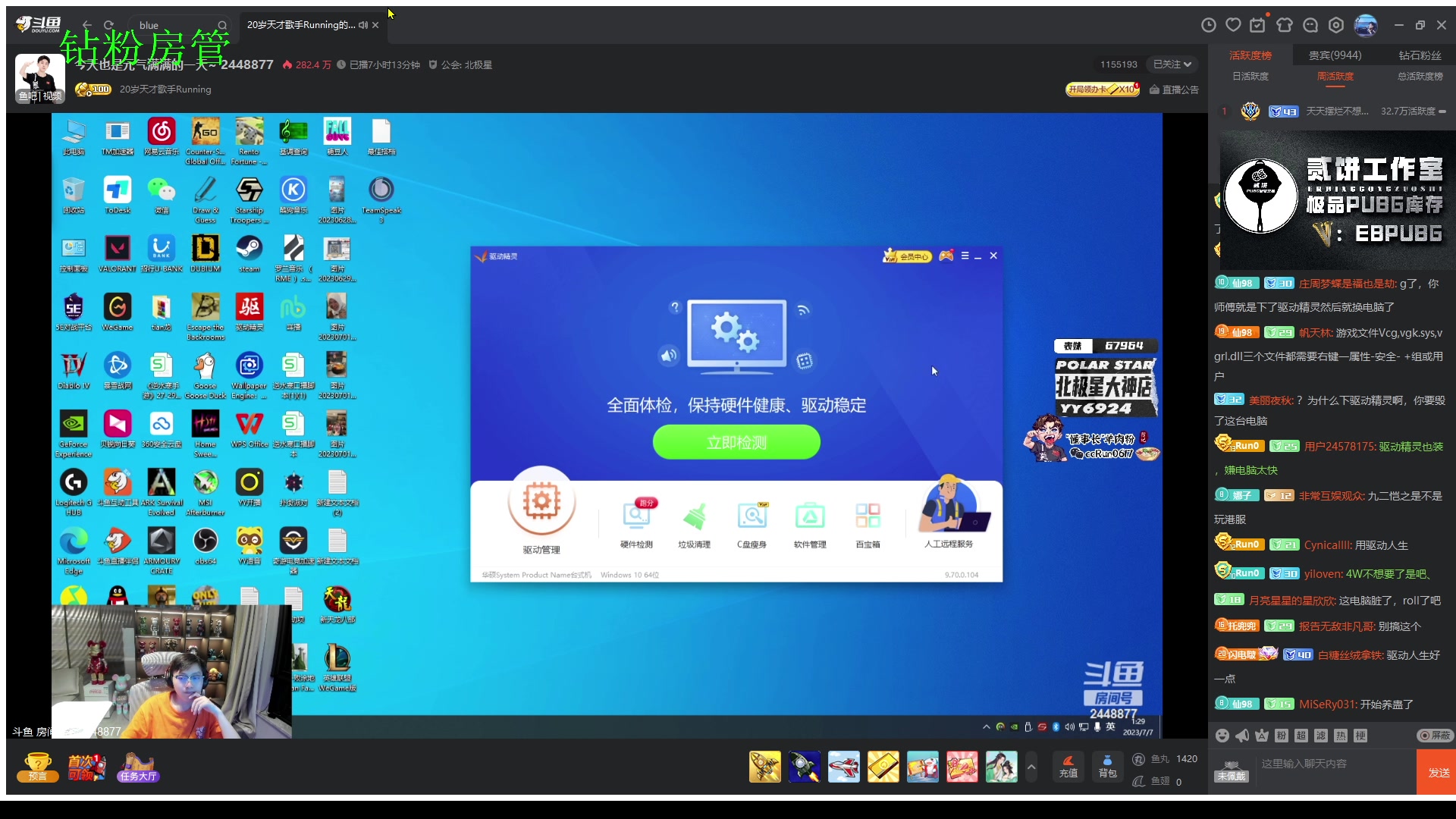Image resolution: width=1456 pixels, height=819 pixels.
Task: Open the calendar tasks icon with red dot
Action: (1258, 24)
